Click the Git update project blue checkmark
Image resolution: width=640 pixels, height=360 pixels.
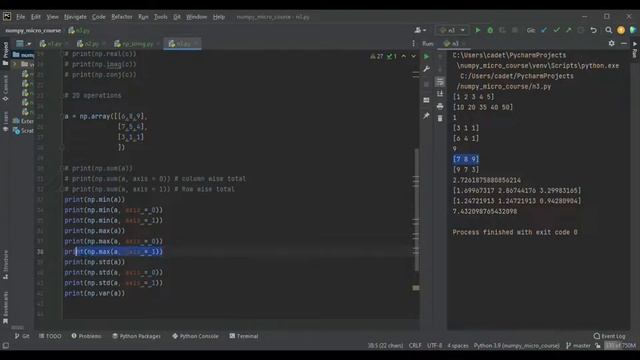click(544, 30)
